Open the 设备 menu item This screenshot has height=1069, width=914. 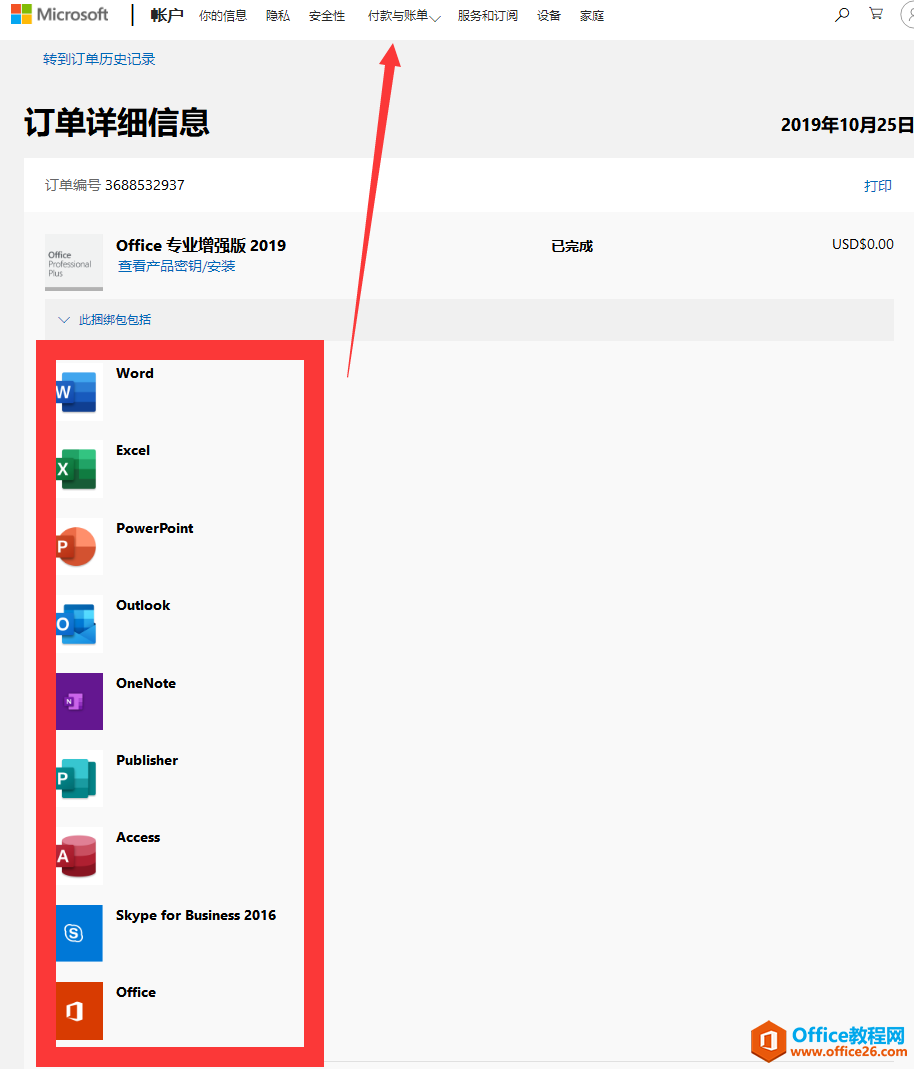549,16
